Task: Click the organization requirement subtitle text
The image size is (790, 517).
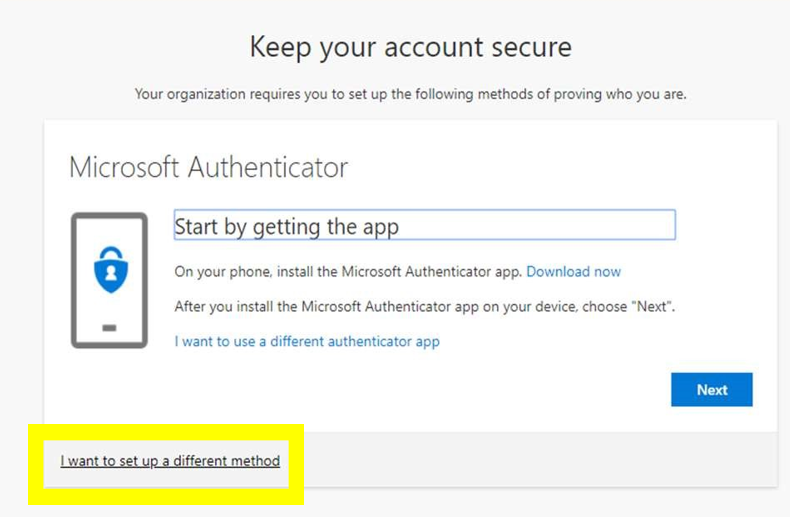Action: click(410, 94)
